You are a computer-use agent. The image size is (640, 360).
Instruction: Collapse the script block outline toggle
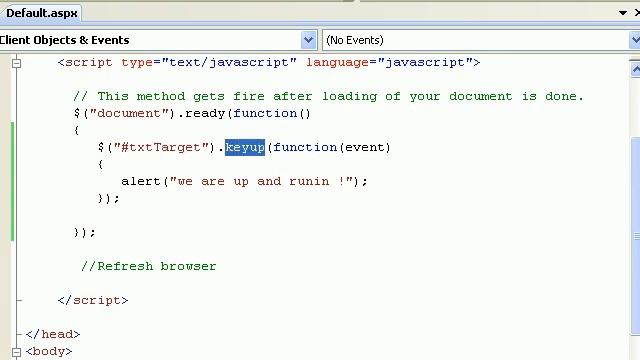16,63
